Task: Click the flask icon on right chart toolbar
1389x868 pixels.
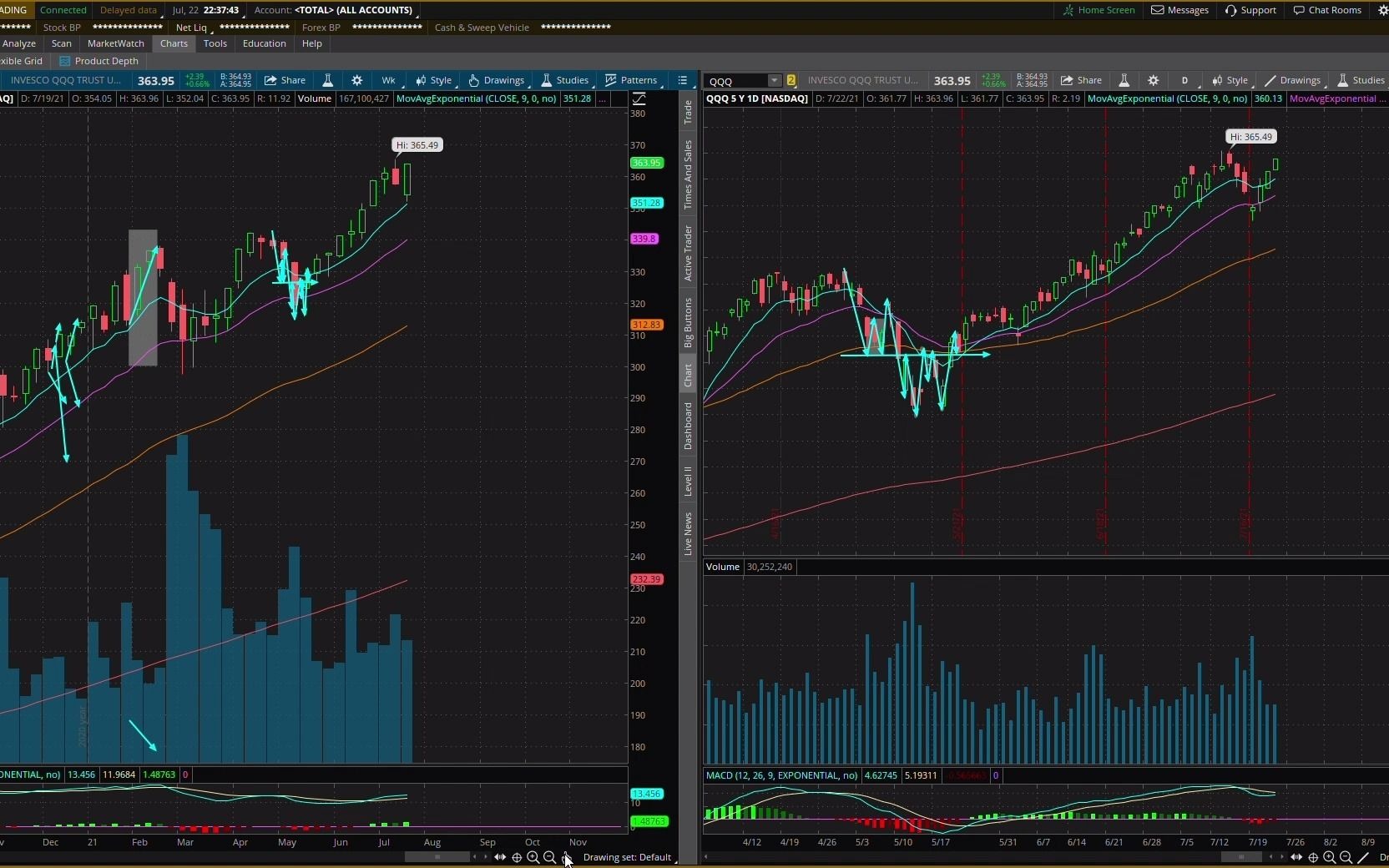Action: [1124, 80]
